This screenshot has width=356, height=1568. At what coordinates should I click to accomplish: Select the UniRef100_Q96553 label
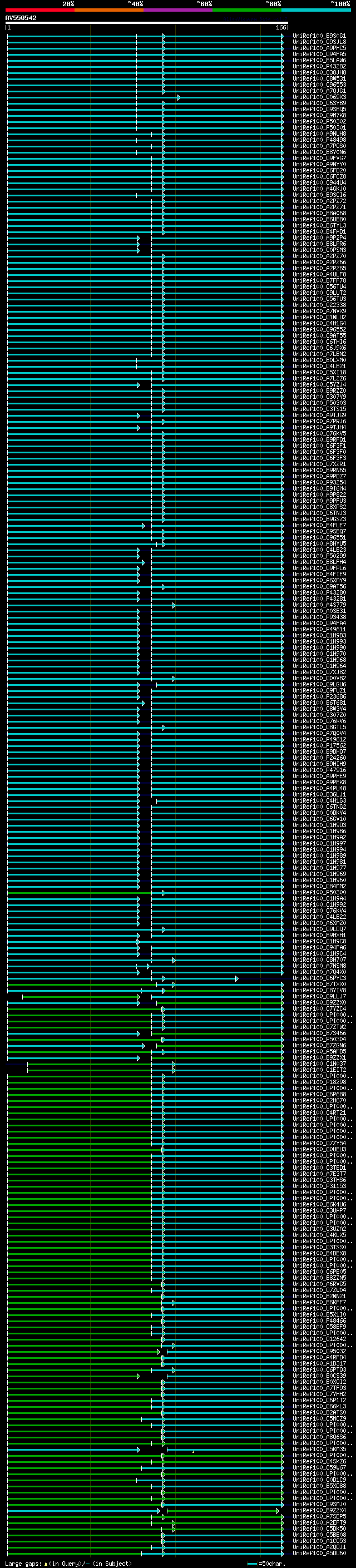click(319, 85)
